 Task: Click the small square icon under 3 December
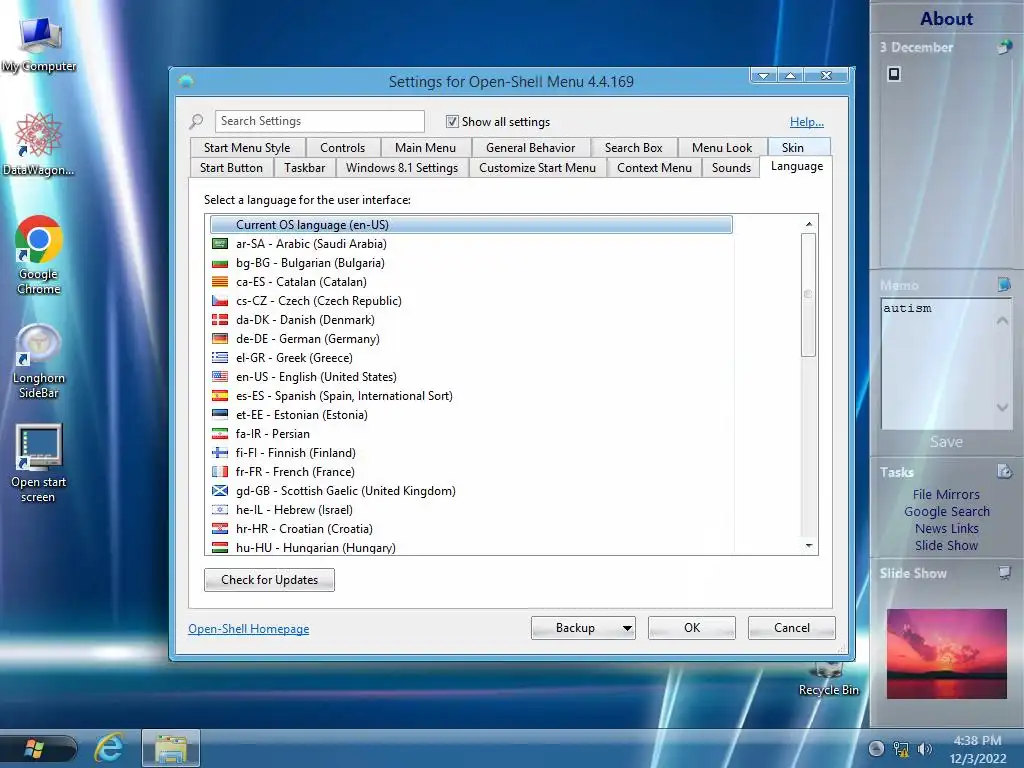[x=894, y=74]
